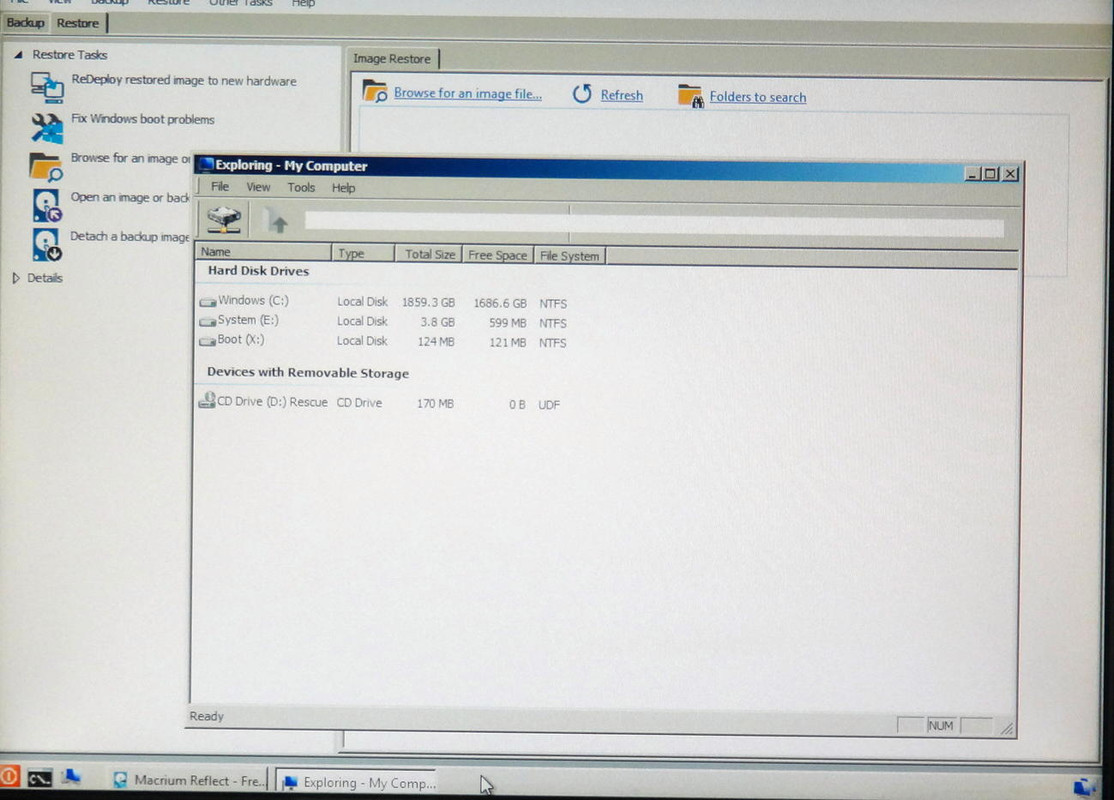This screenshot has height=800, width=1114.
Task: Select the Windows (C:) row name
Action: coord(253,301)
